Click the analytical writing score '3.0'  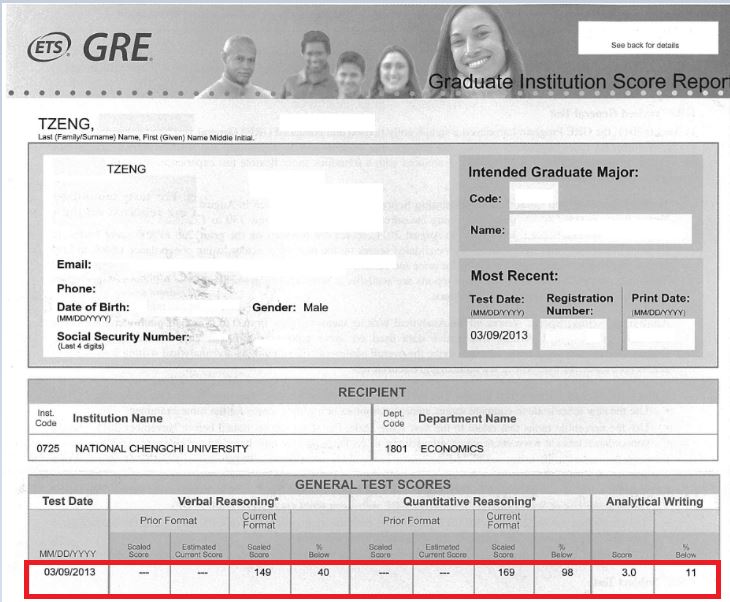pyautogui.click(x=629, y=572)
